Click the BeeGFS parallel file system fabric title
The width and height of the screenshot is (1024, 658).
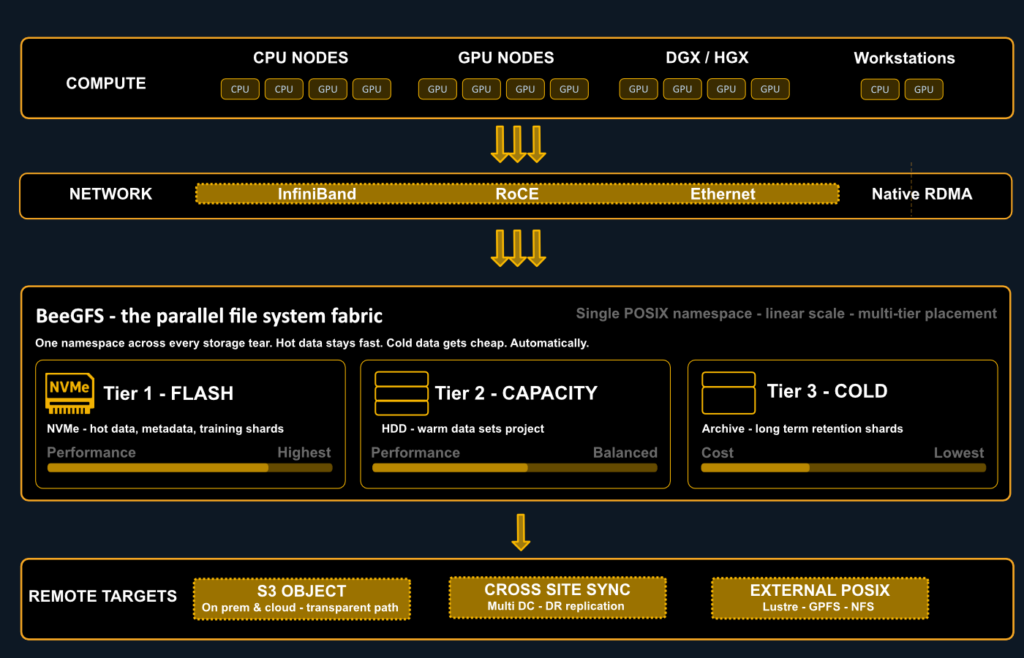(x=209, y=316)
